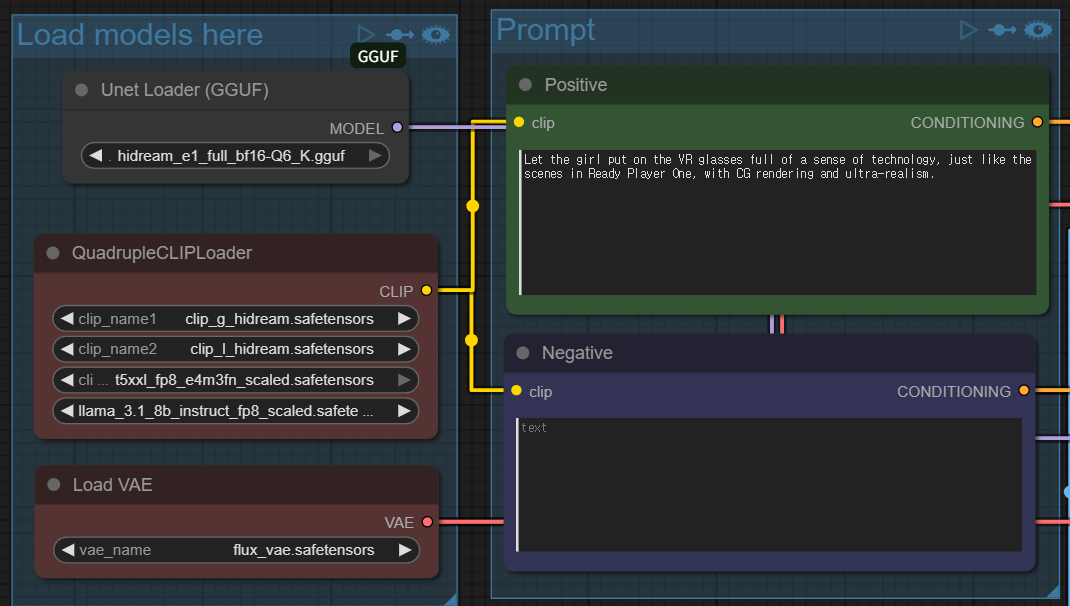Click CONDITIONING output socket on Positive node
This screenshot has width=1070, height=606.
click(1037, 122)
